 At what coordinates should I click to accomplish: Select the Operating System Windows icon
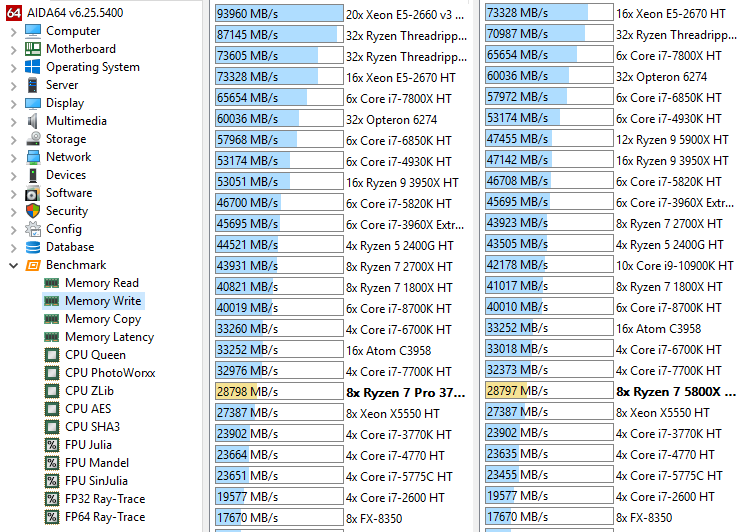(x=33, y=66)
